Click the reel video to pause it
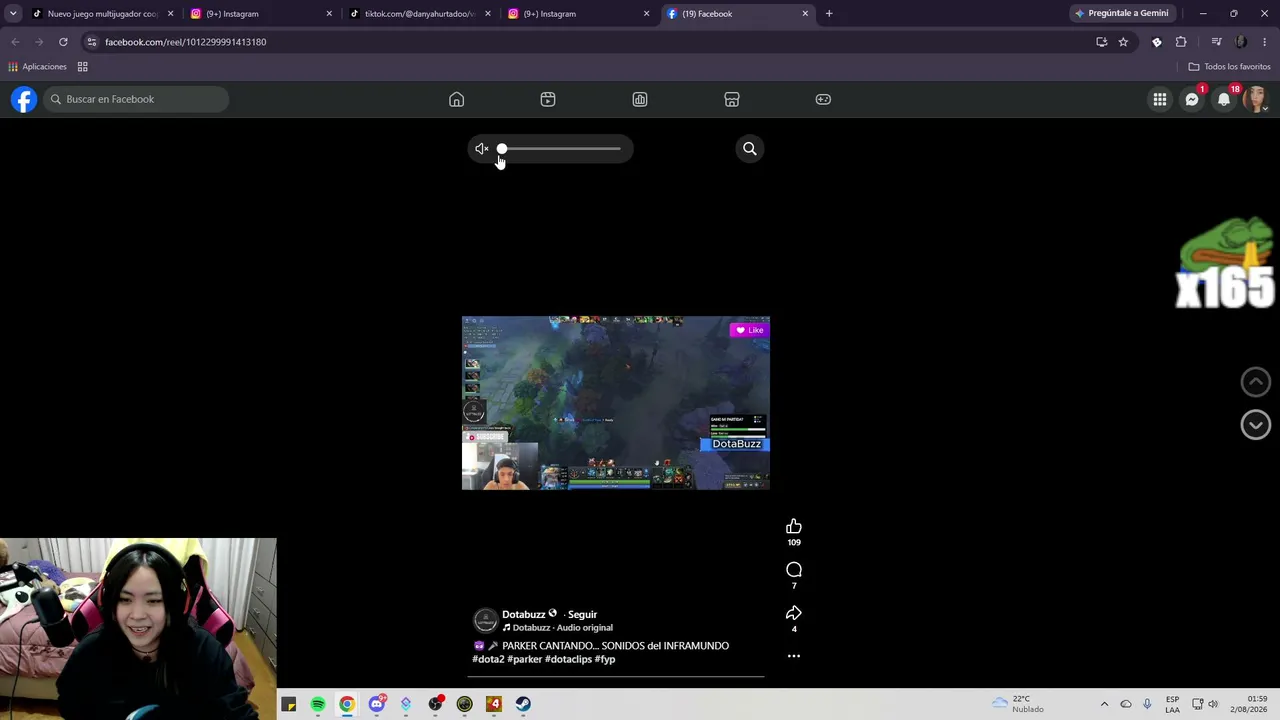This screenshot has width=1280, height=720. [x=616, y=403]
